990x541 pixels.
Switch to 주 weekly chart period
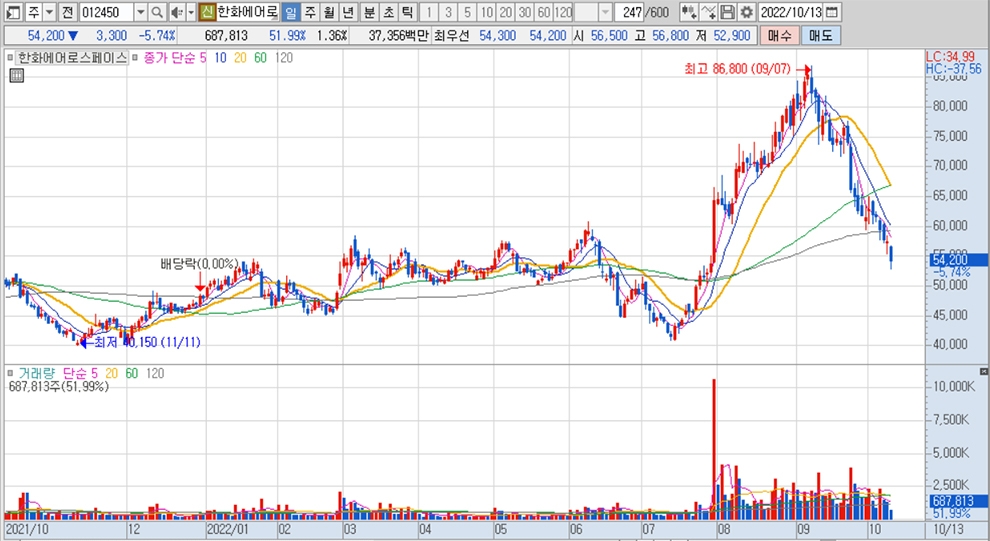310,12
